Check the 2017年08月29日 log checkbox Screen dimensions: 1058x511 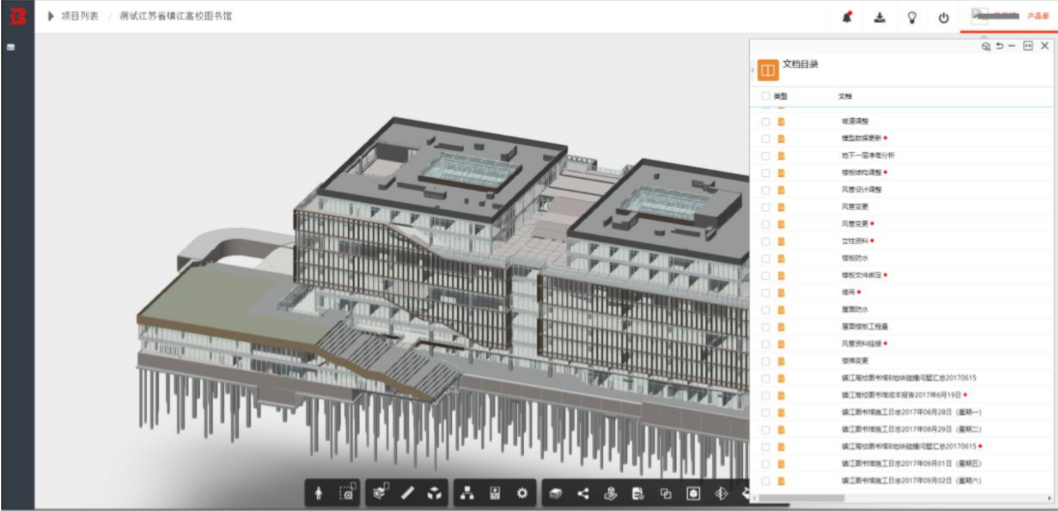(765, 429)
